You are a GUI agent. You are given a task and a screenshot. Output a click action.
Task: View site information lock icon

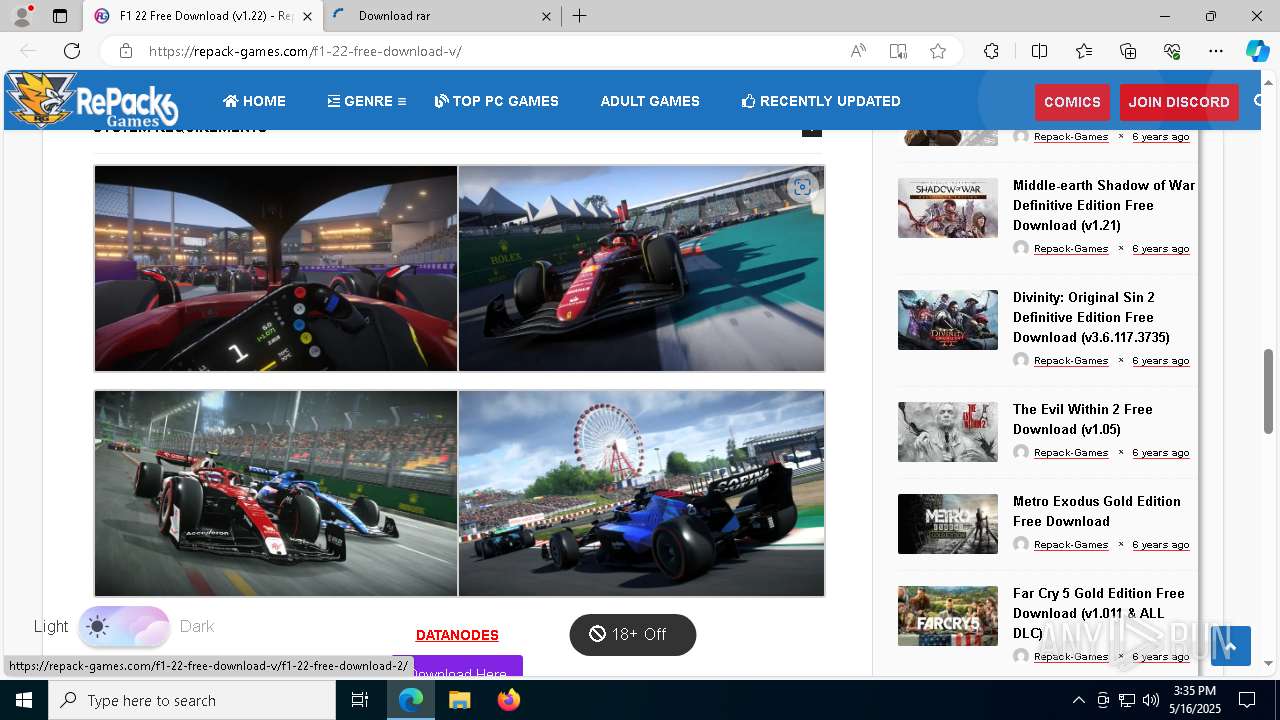click(125, 51)
